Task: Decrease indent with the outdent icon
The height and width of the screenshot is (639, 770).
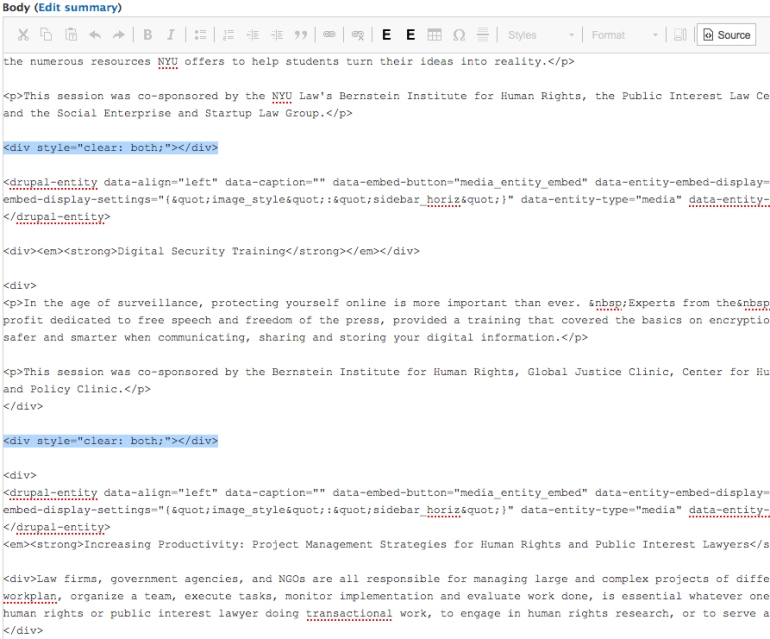Action: (252, 35)
